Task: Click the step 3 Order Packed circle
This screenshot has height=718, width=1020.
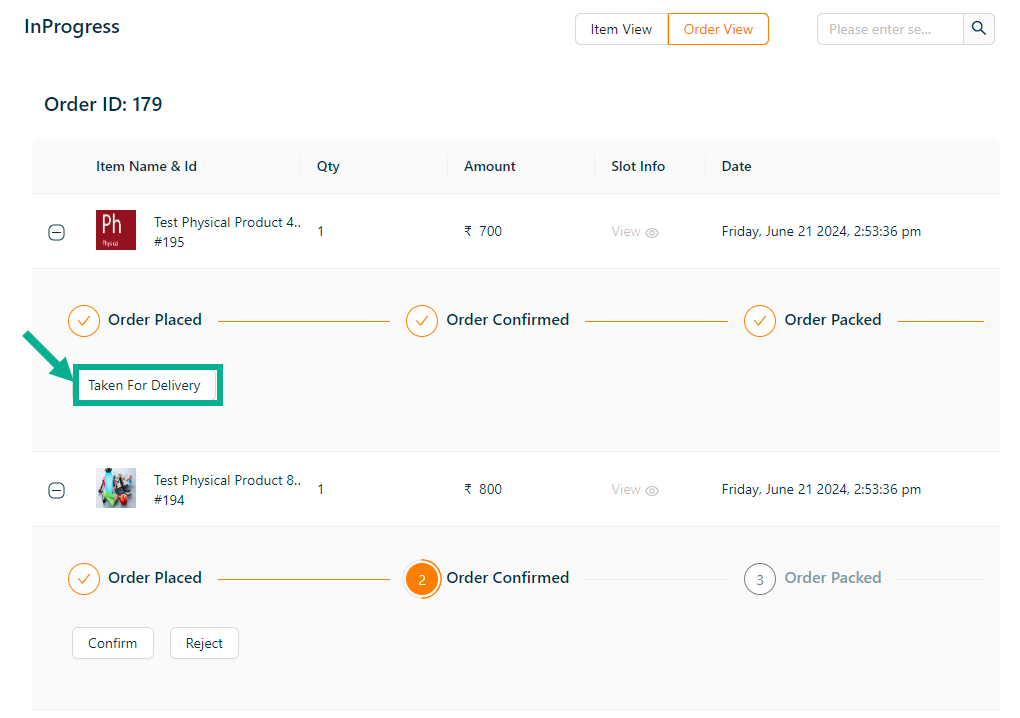Action: click(760, 579)
